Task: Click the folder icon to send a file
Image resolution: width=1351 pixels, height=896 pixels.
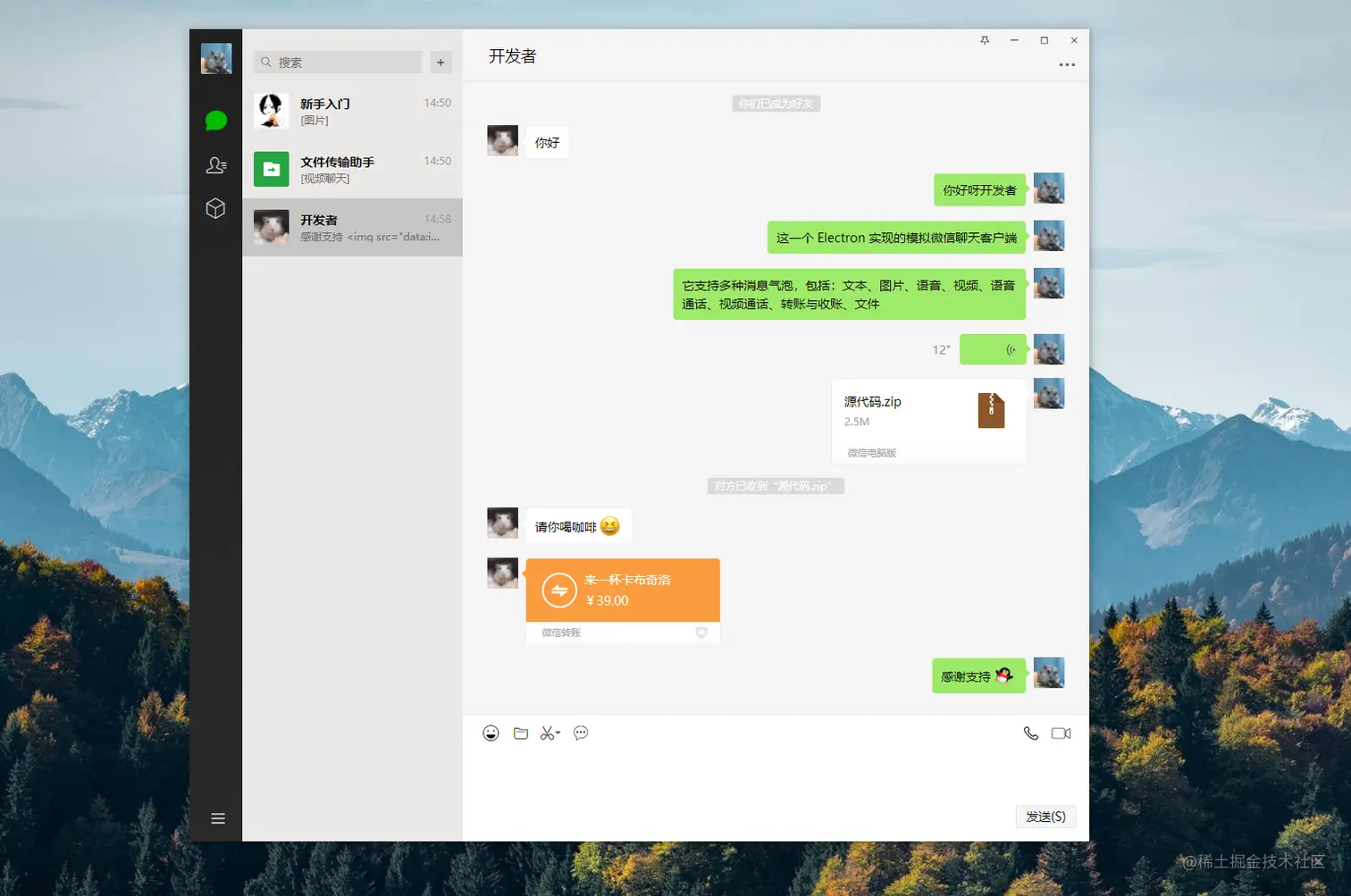Action: 521,733
